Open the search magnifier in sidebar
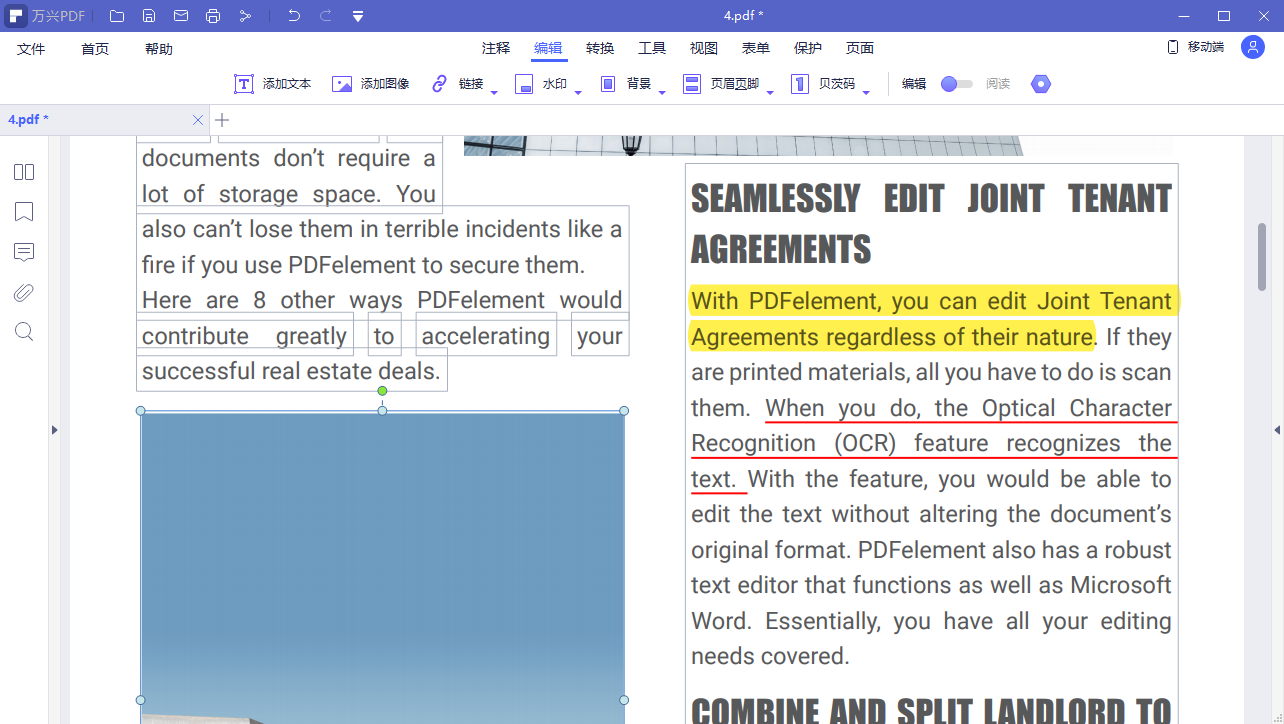Image resolution: width=1284 pixels, height=724 pixels. coord(24,332)
